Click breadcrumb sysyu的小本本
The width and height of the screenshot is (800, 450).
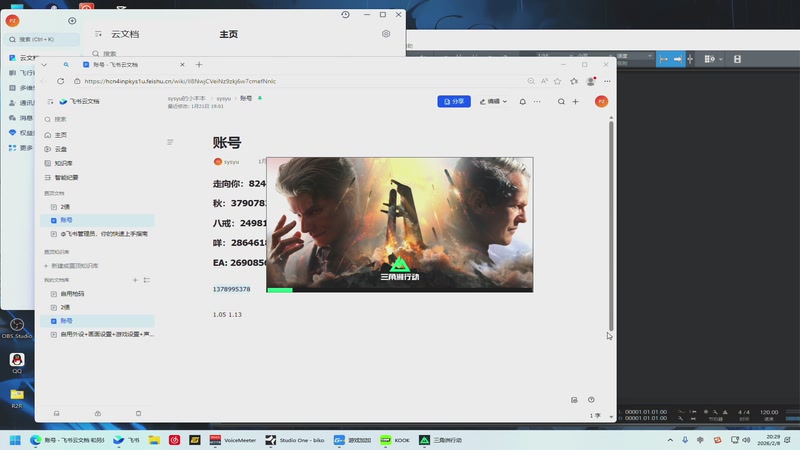186,98
